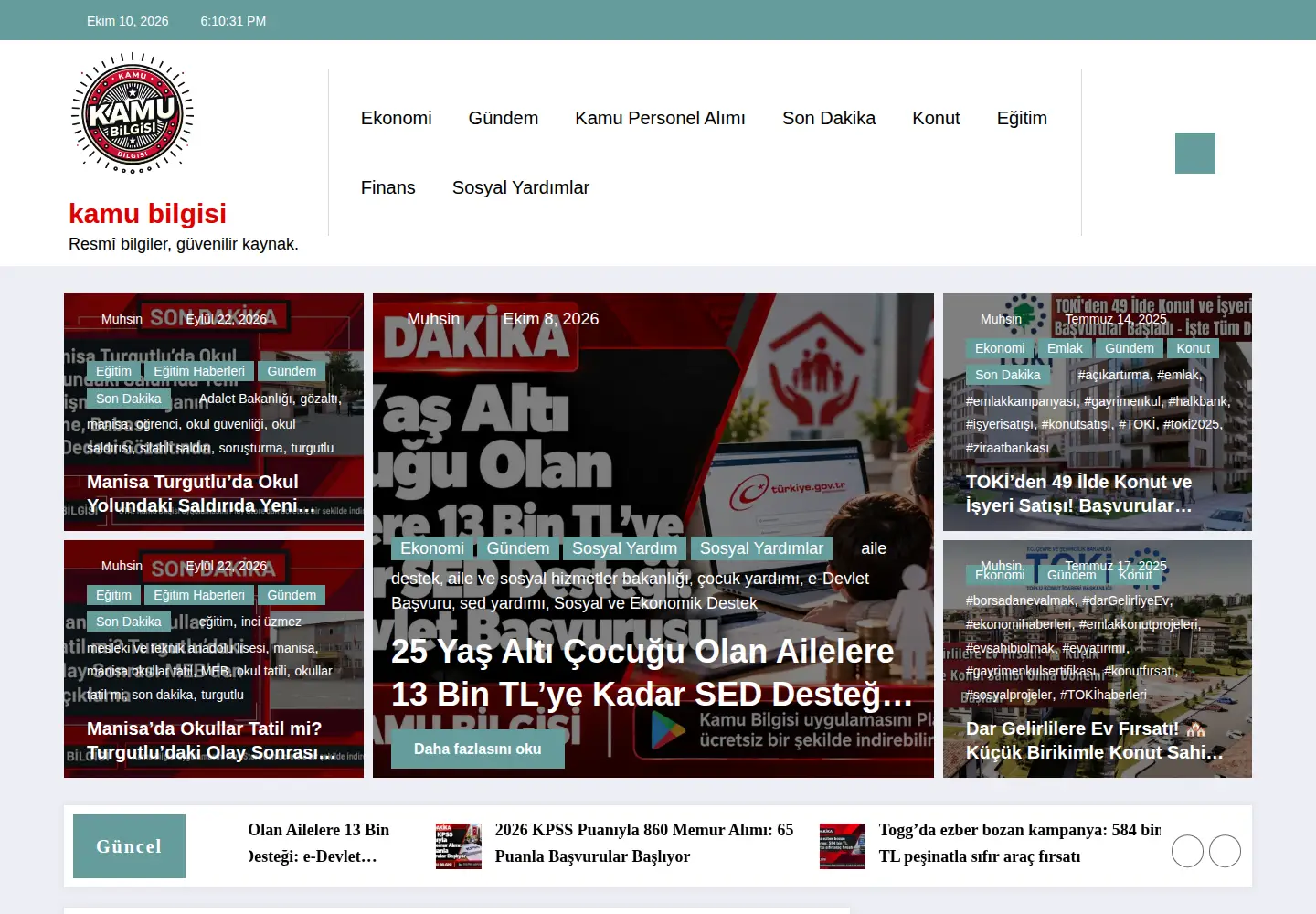The height and width of the screenshot is (914, 1316).
Task: Click 'Son Dakika' tag on Okullar Tatil card
Action: pos(128,622)
